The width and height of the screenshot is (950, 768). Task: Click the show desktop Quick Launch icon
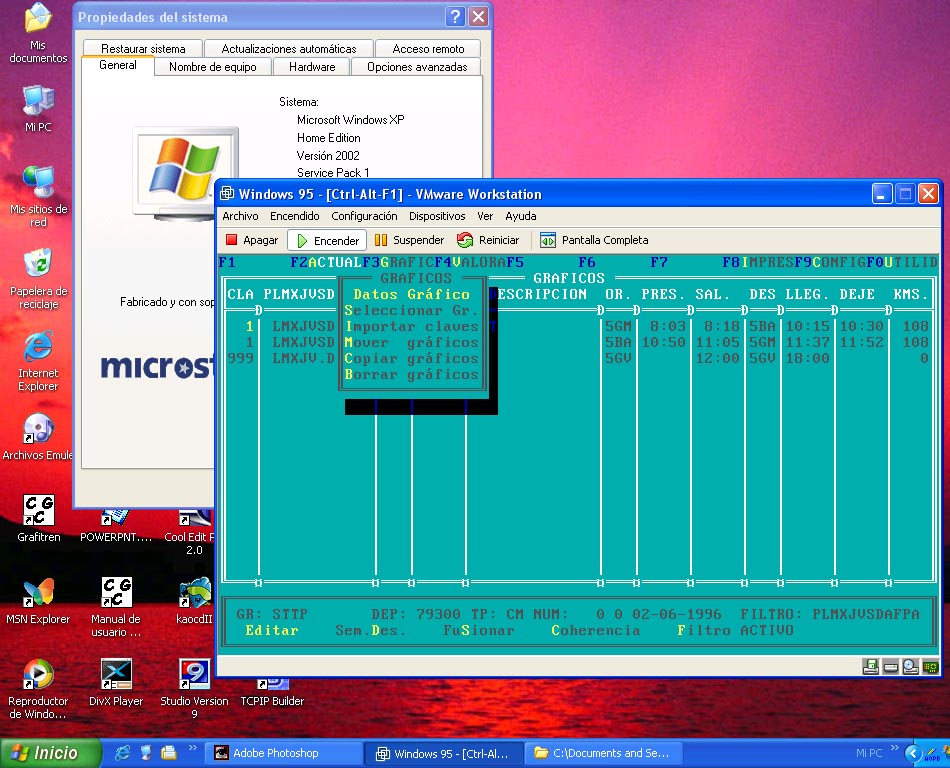click(x=145, y=753)
